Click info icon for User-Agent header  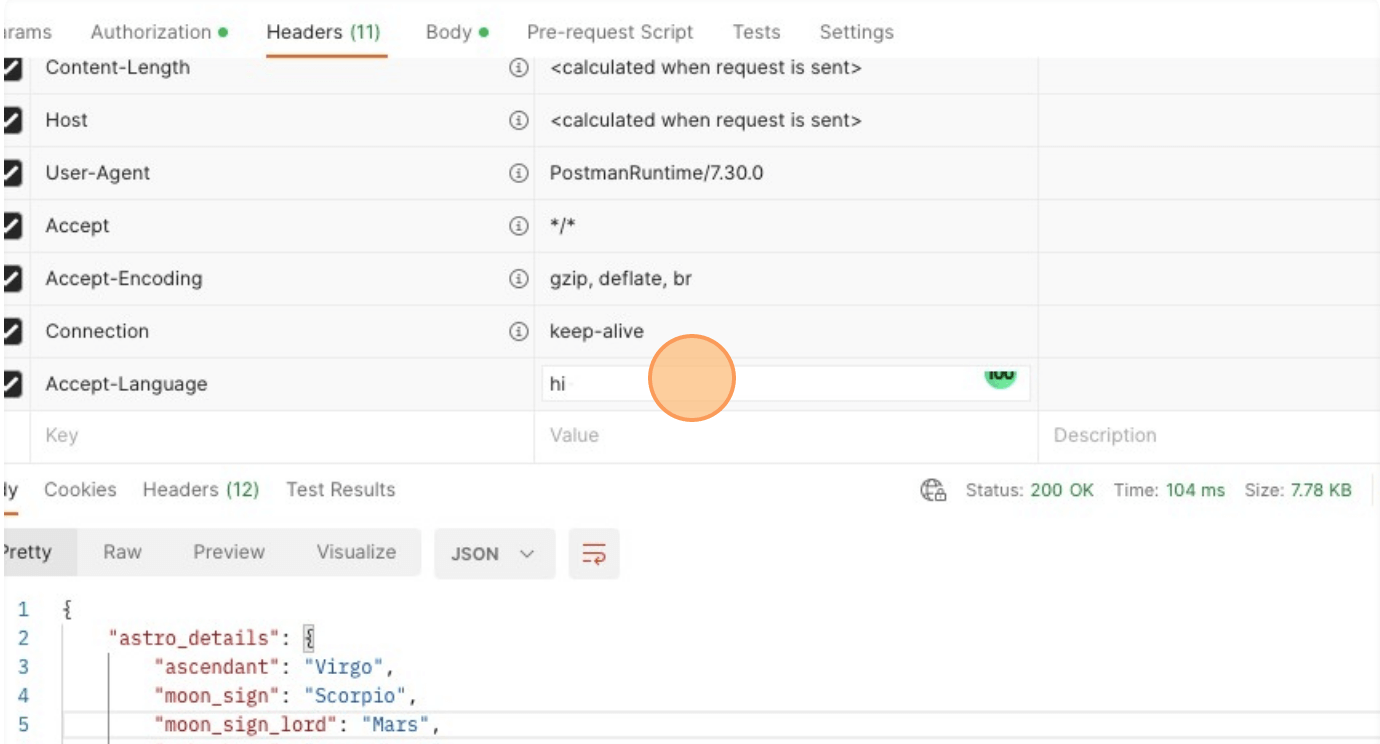click(518, 173)
